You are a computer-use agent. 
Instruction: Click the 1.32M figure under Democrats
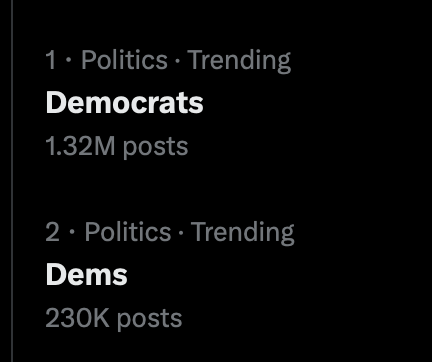coord(80,146)
